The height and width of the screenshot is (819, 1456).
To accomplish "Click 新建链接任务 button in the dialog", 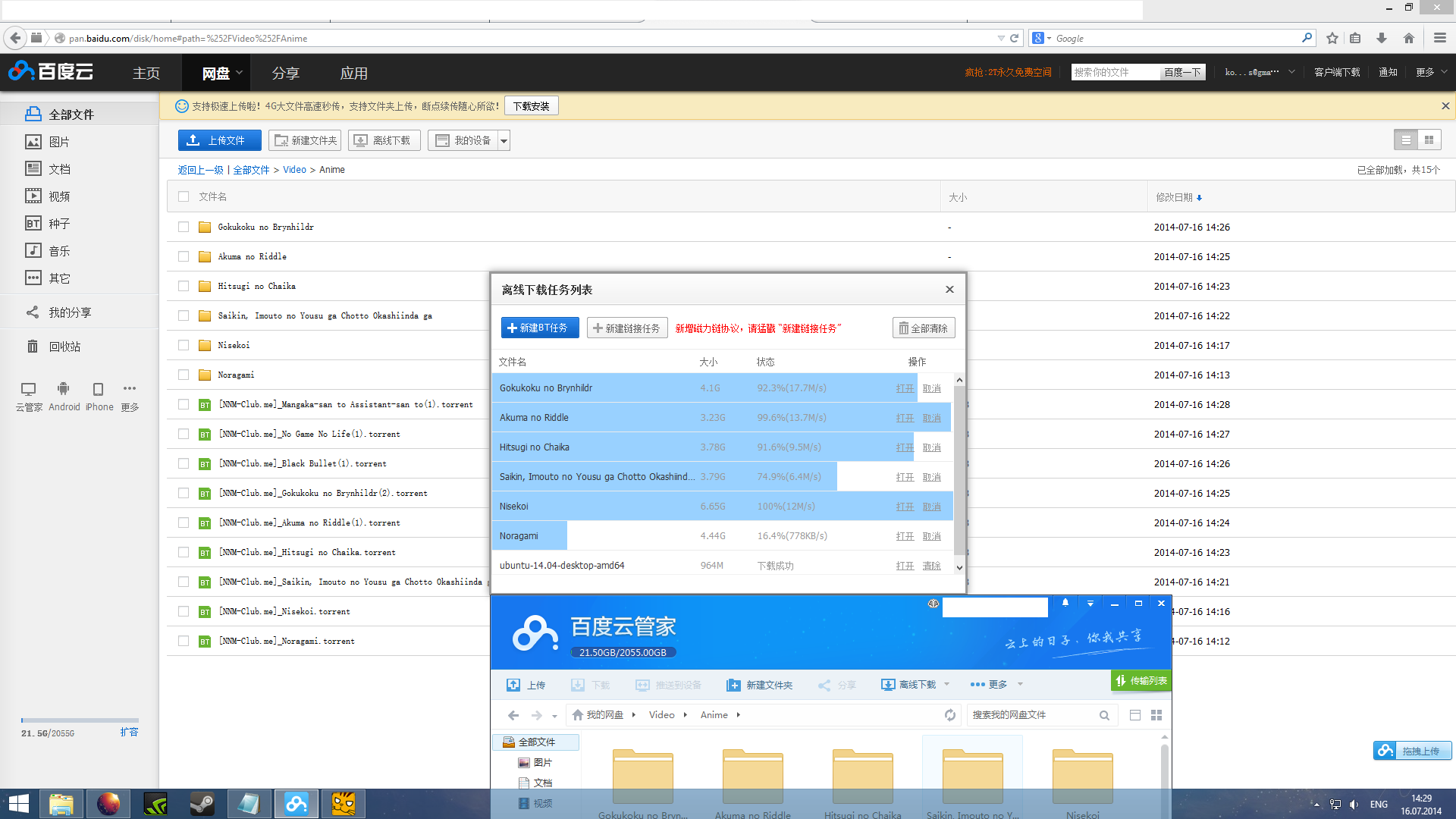I will pyautogui.click(x=627, y=328).
